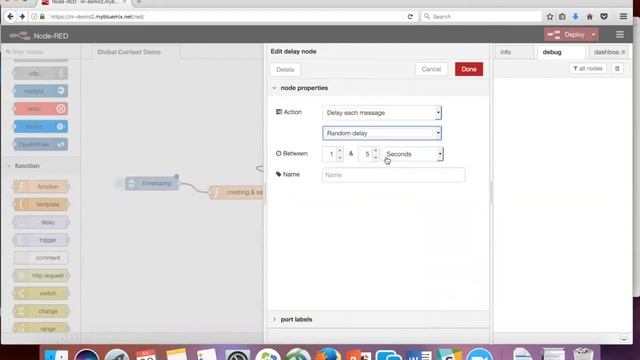The image size is (640, 360).
Task: Go to browser home page
Action: pyautogui.click(x=589, y=17)
